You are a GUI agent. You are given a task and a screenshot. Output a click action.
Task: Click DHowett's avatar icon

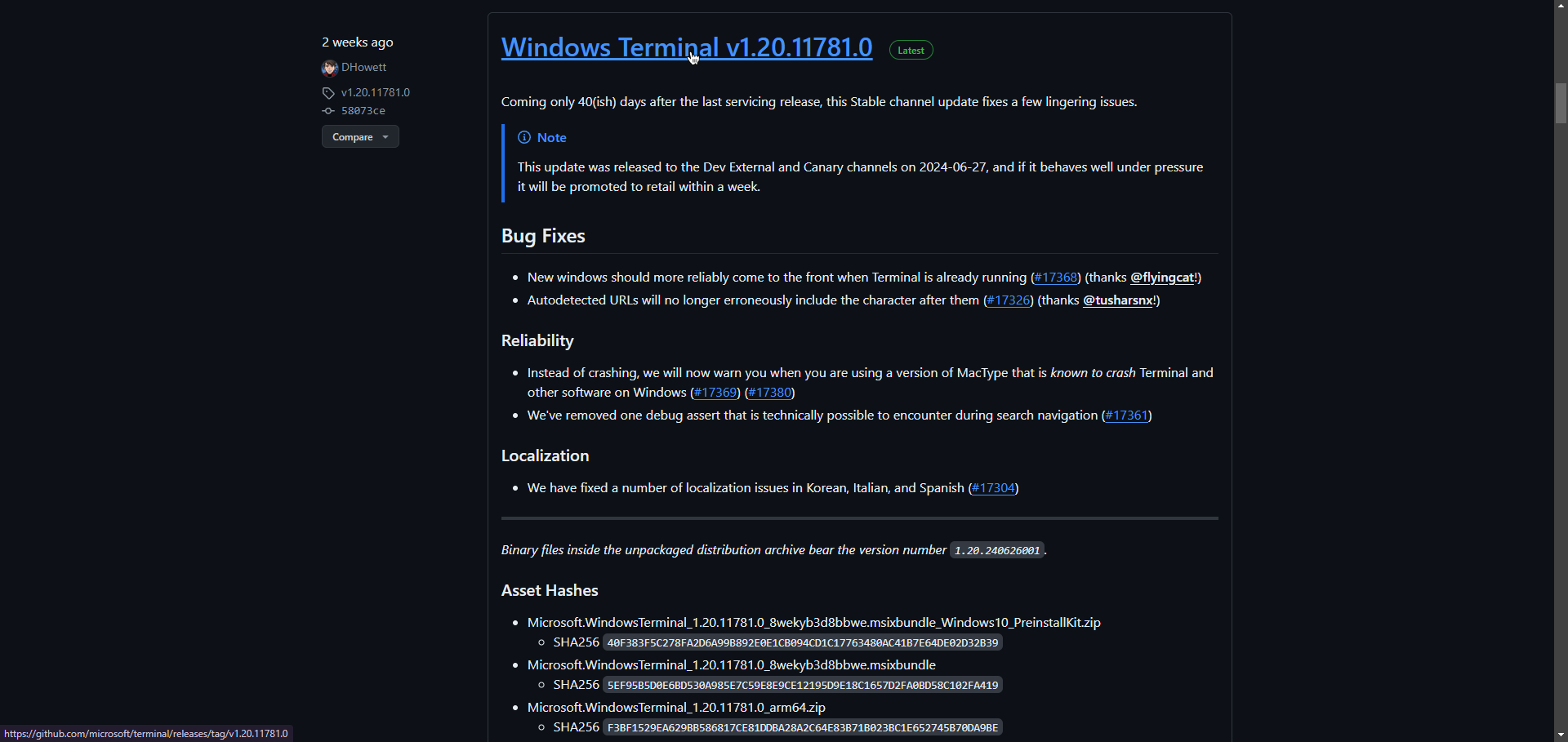(329, 68)
